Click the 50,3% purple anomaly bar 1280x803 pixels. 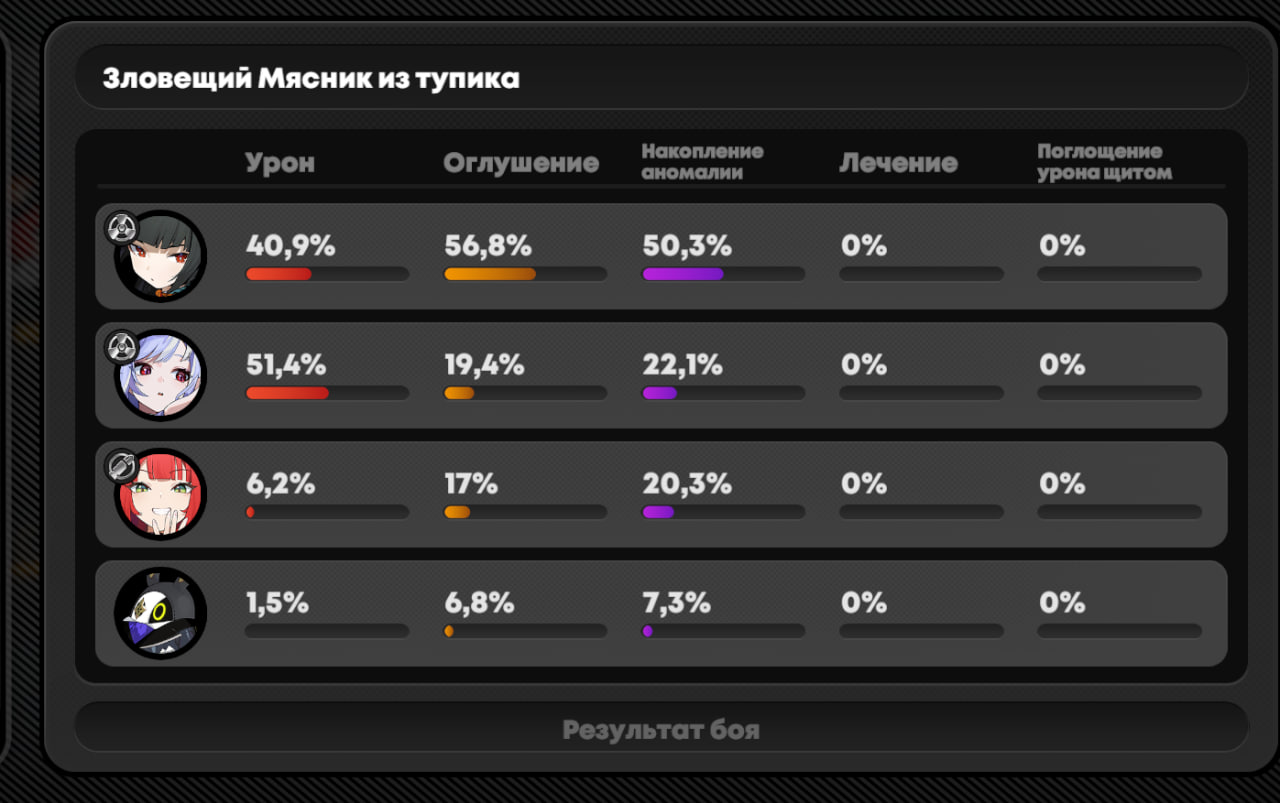[723, 274]
